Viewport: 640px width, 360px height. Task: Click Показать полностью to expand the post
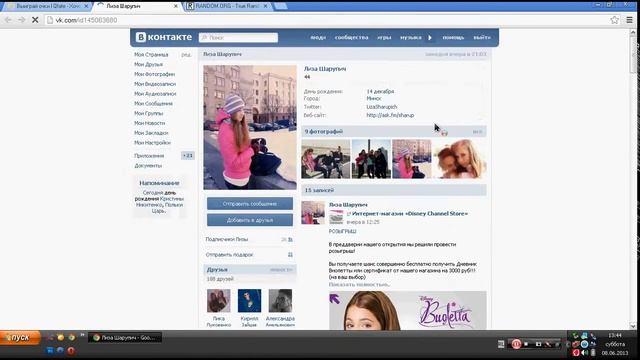tap(359, 284)
